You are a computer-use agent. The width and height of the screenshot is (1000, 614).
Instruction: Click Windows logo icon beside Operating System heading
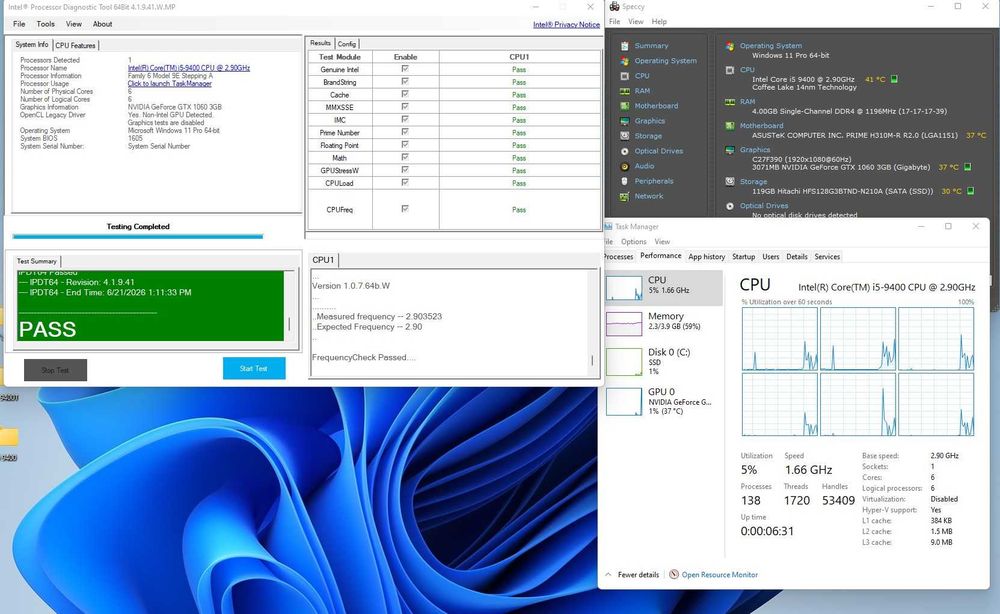pos(730,46)
